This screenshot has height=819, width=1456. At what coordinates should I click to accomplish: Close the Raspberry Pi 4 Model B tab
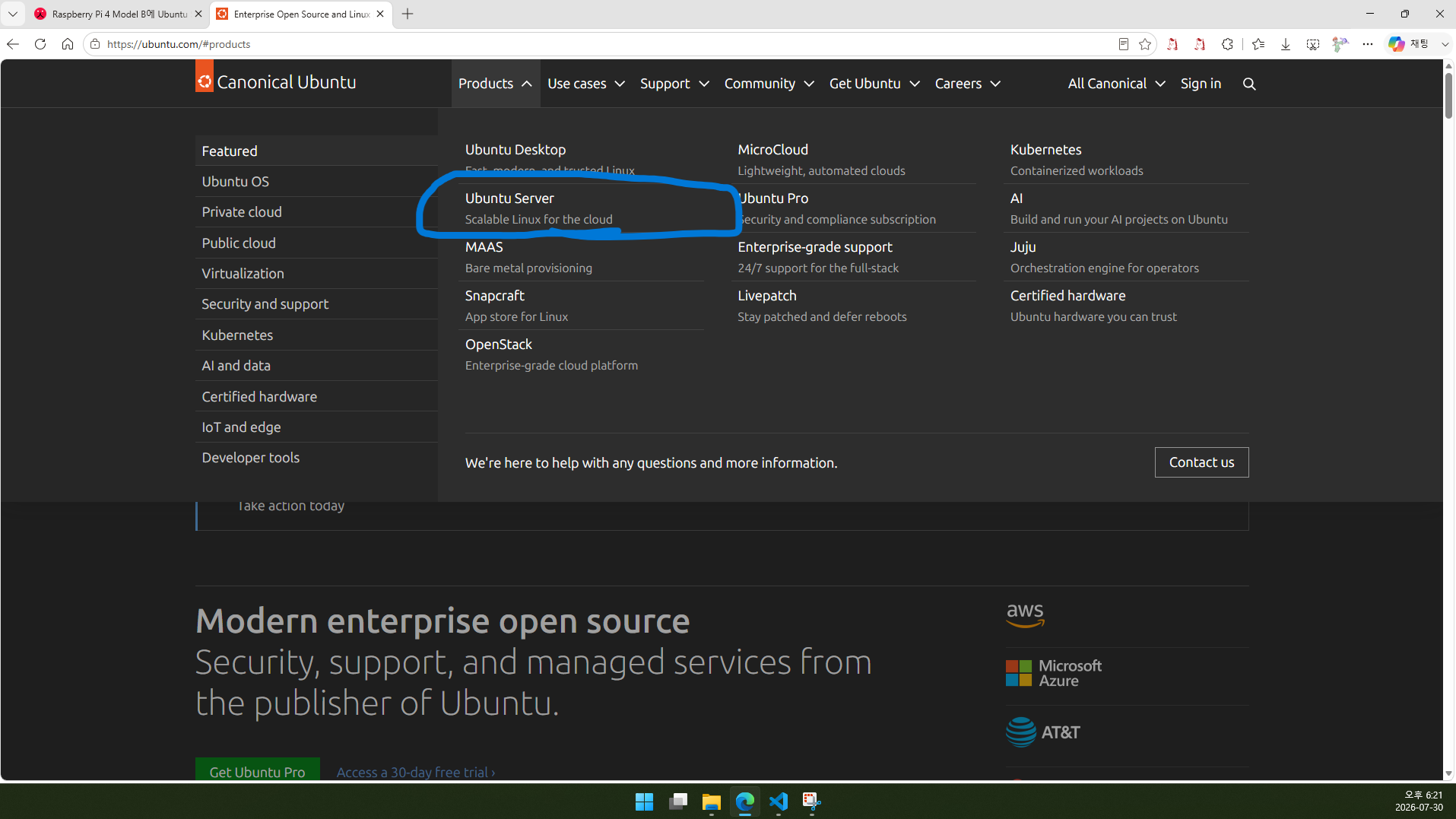pos(198,14)
